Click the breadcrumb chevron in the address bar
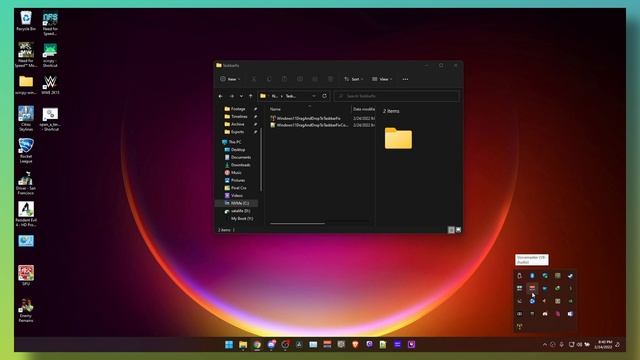The width and height of the screenshot is (640, 360). point(282,96)
